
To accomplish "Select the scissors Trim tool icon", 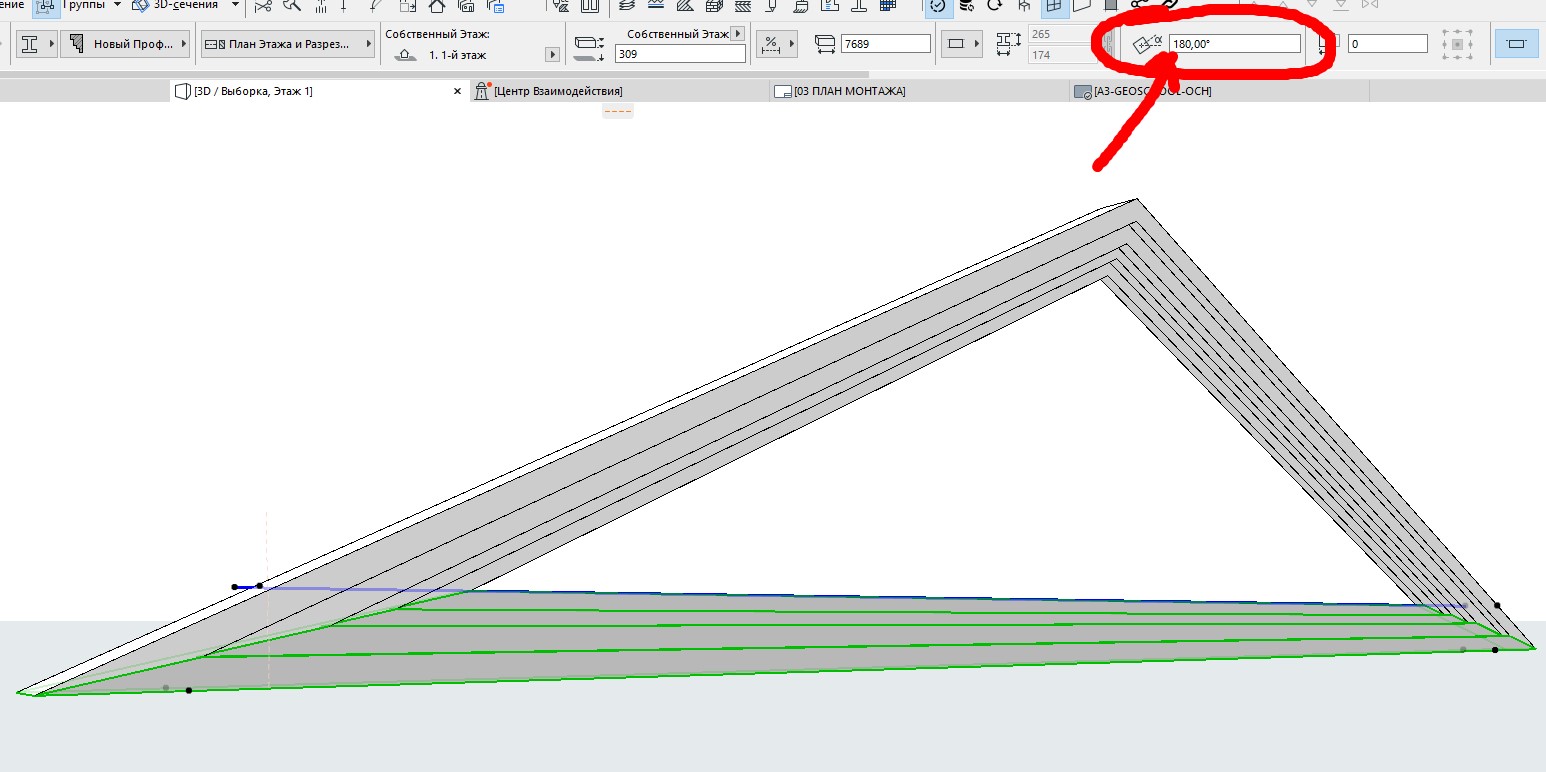I will coord(263,6).
